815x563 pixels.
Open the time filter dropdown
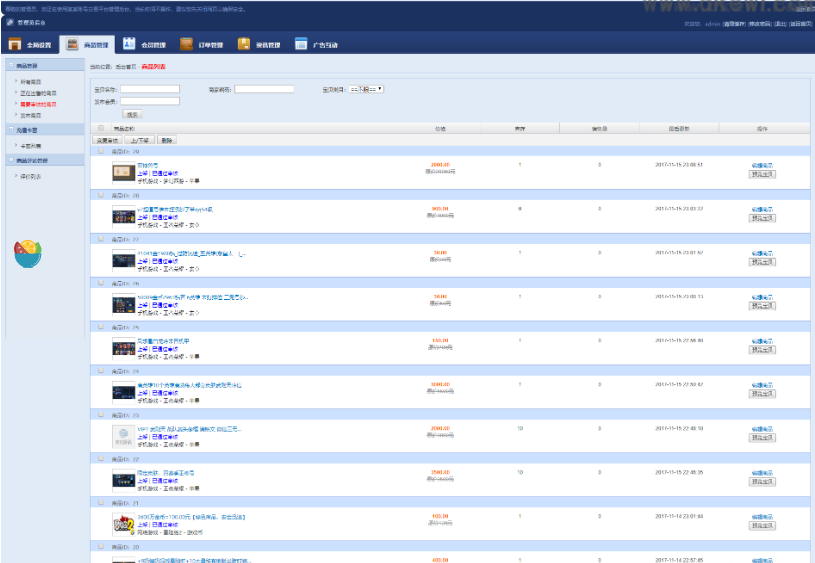click(x=367, y=89)
